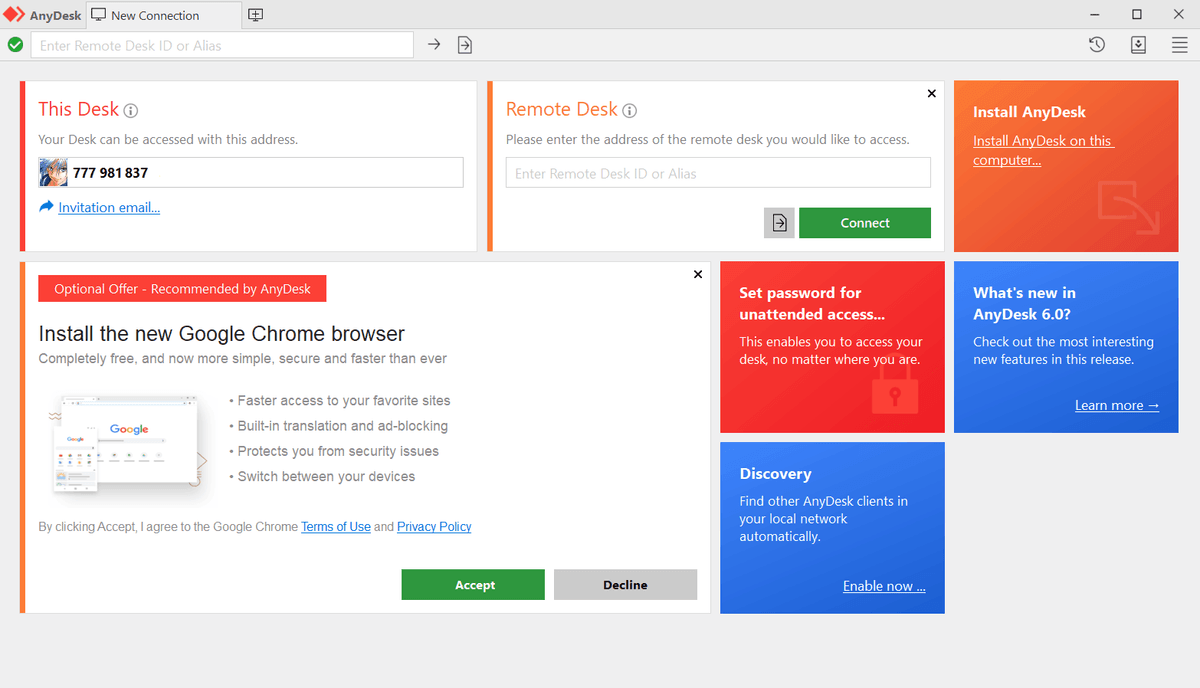Click Enable now in Discovery tile

coord(884,586)
